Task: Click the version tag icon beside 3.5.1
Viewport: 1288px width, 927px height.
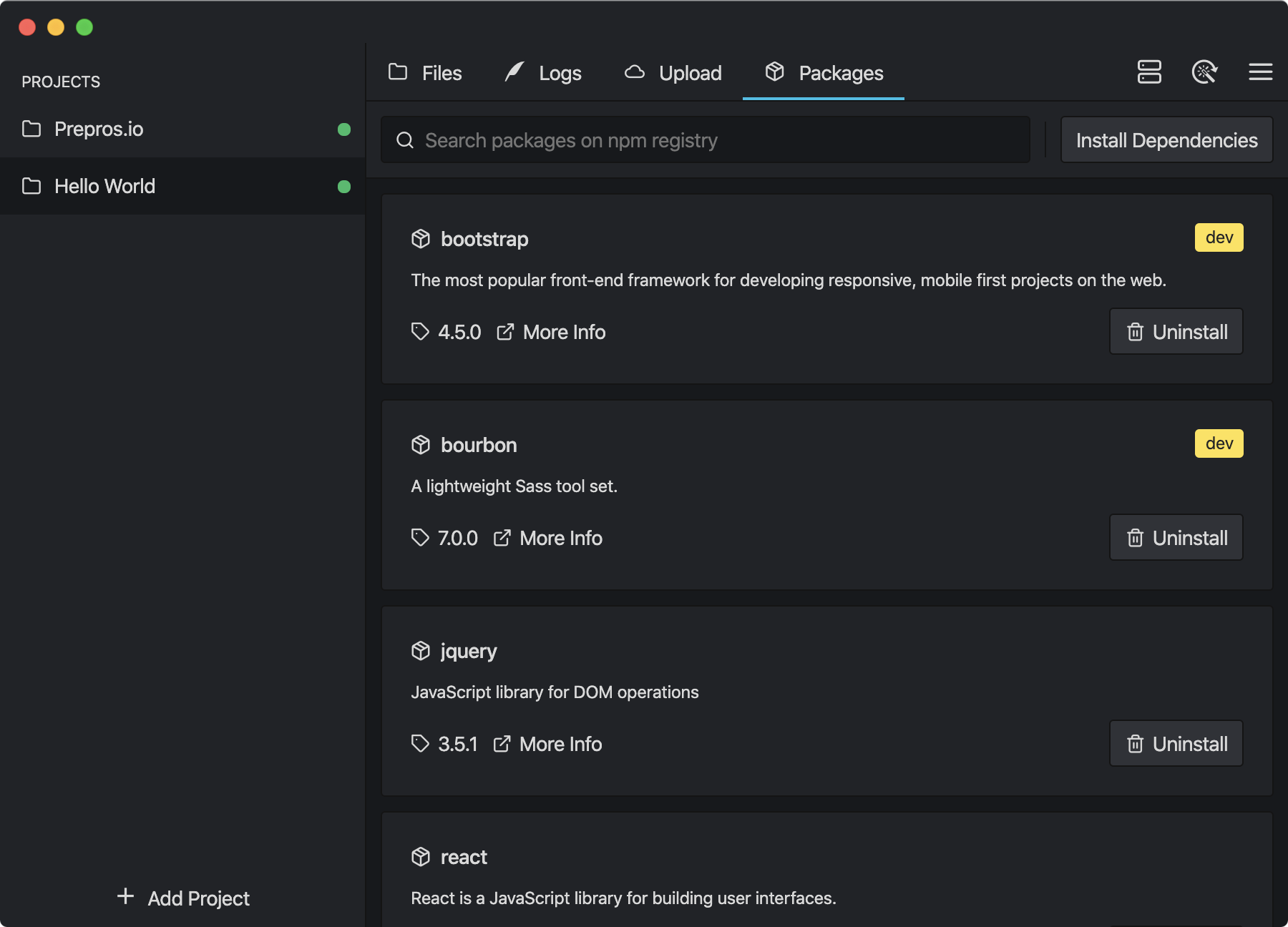Action: point(420,744)
